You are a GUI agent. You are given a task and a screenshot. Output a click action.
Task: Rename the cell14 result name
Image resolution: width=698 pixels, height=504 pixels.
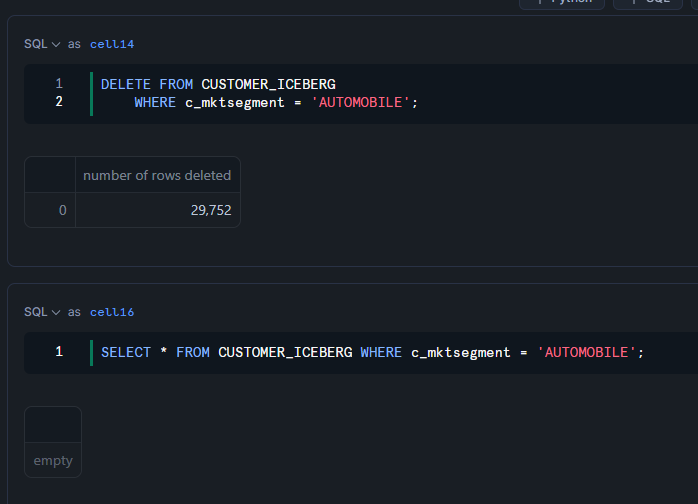pos(112,44)
